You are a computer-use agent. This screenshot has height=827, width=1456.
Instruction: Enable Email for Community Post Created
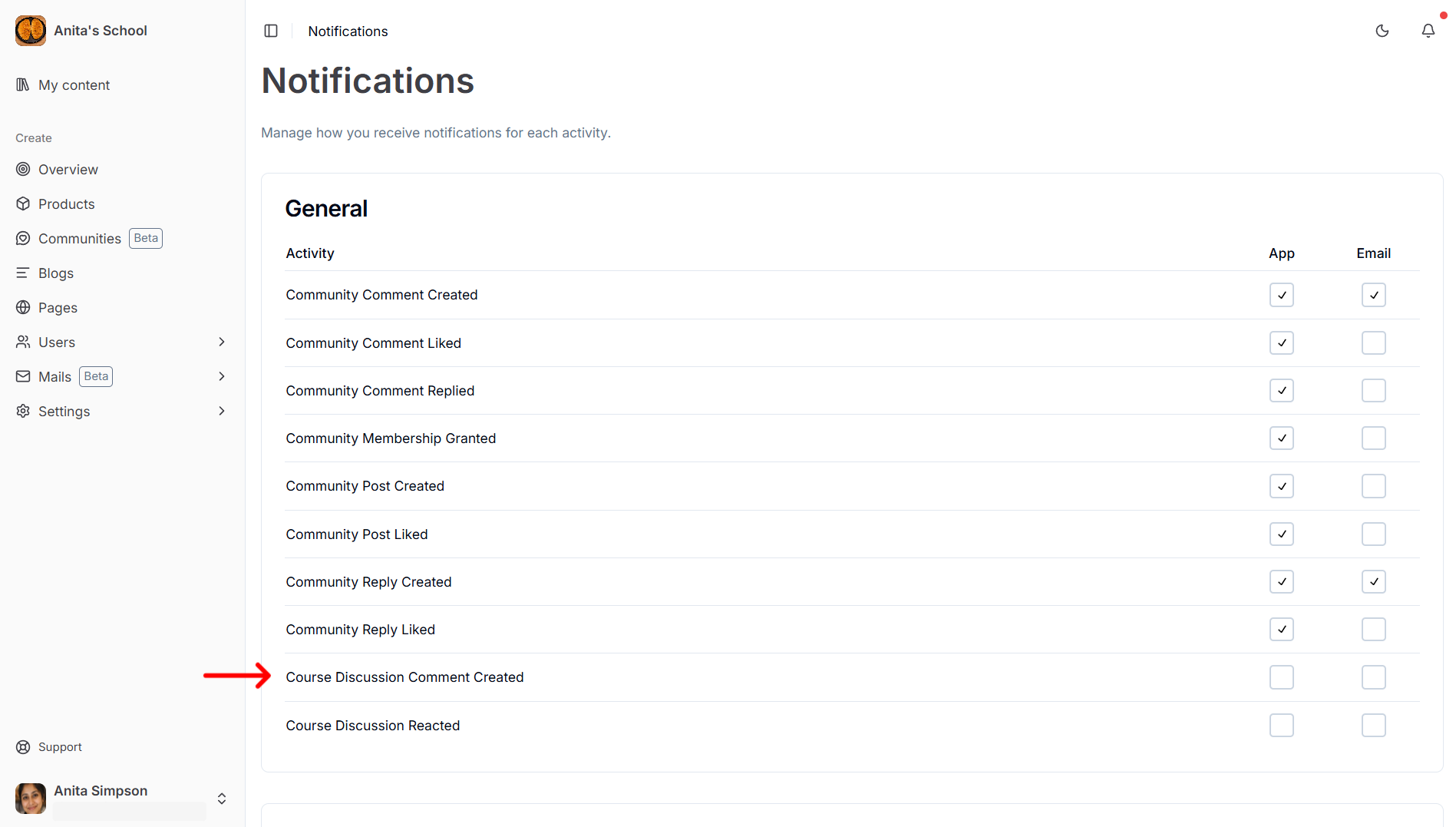click(x=1374, y=486)
